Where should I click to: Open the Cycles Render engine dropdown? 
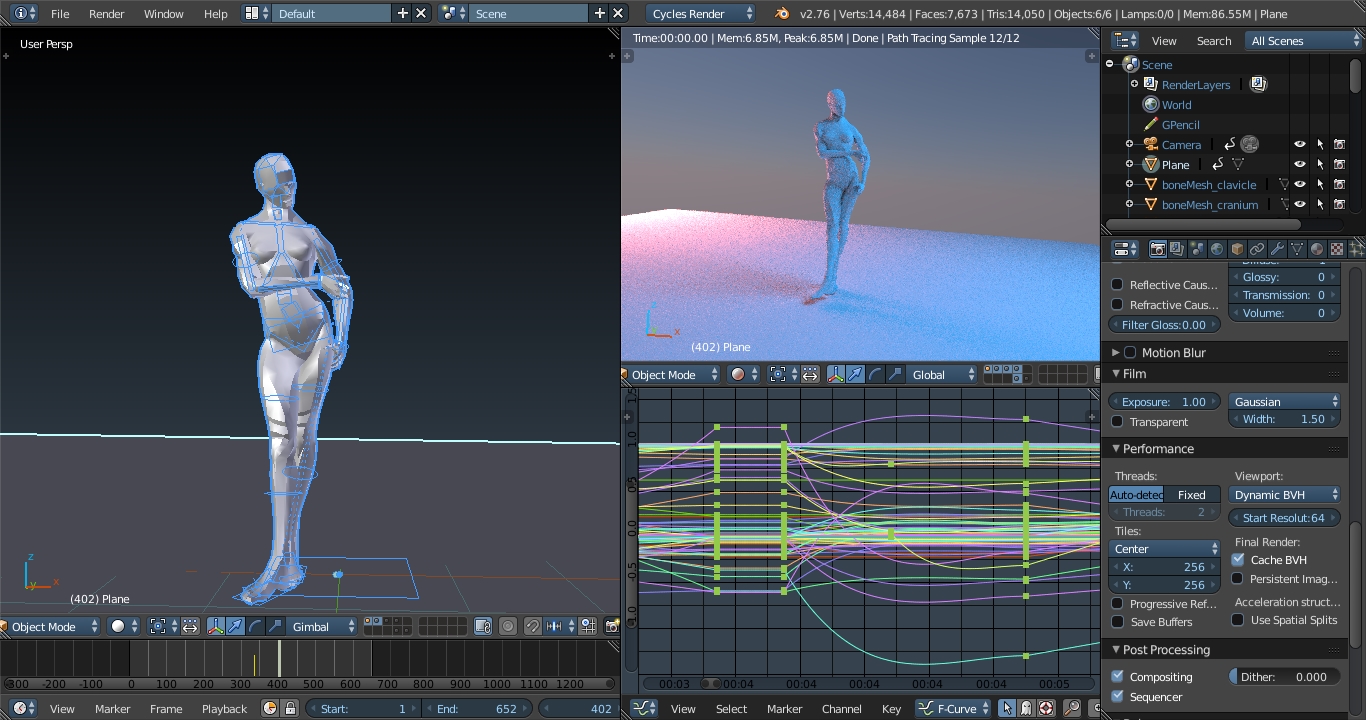pyautogui.click(x=700, y=14)
